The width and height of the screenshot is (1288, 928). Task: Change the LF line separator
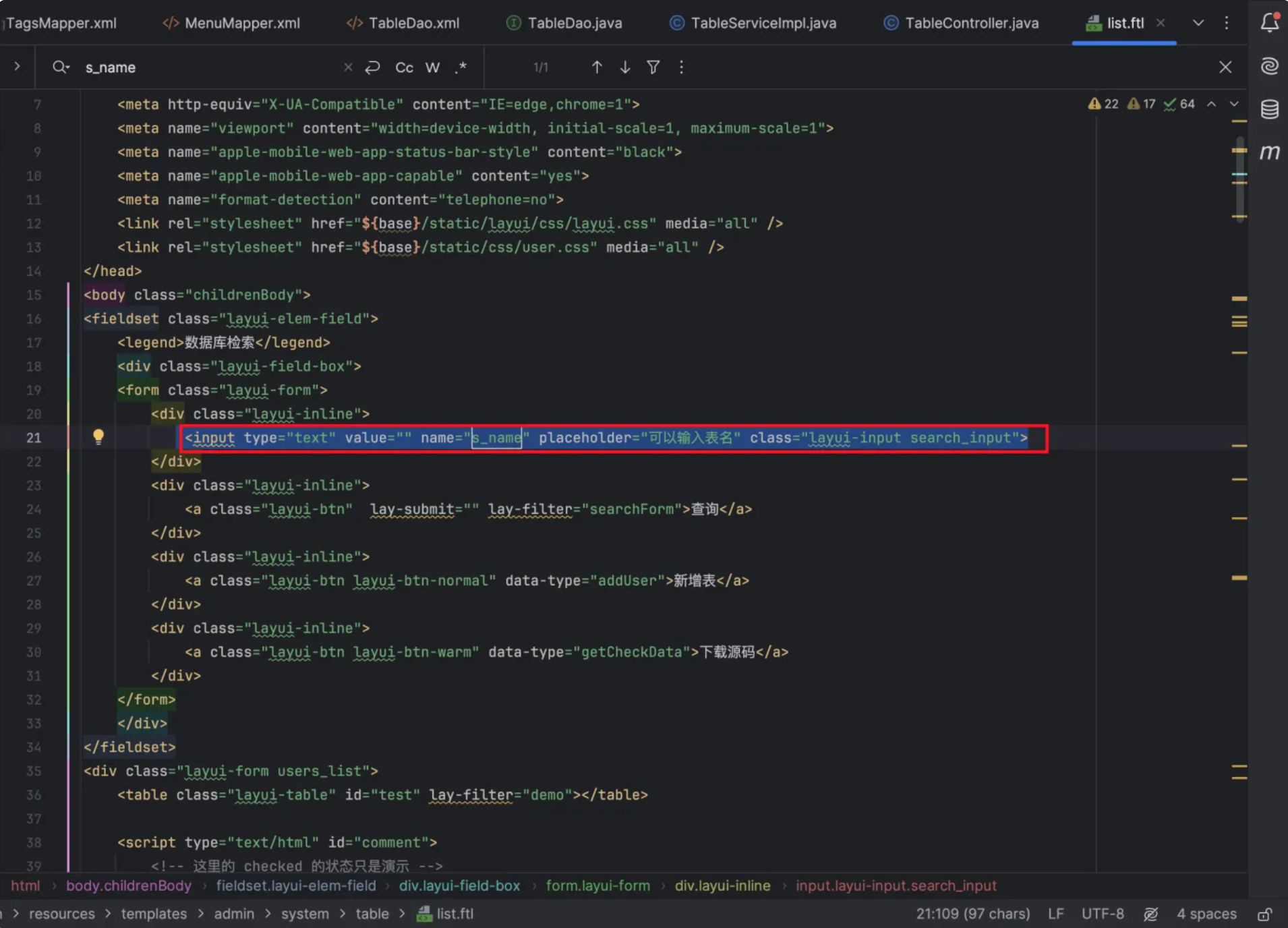pyautogui.click(x=1056, y=914)
